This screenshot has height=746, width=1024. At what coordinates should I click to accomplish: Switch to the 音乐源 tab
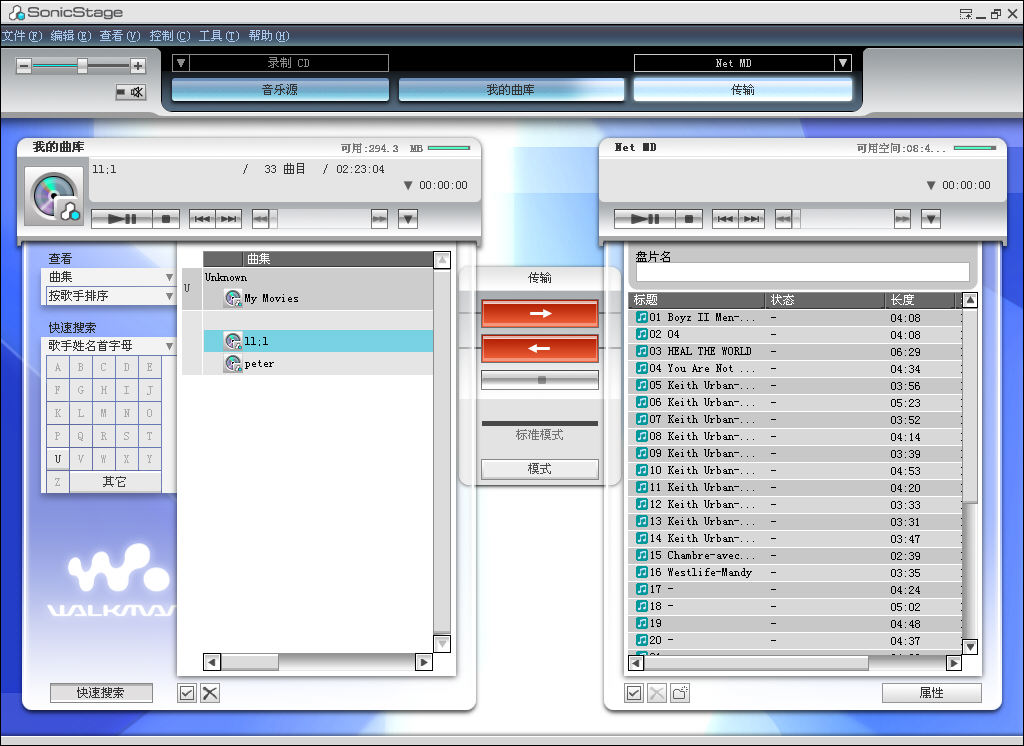280,90
